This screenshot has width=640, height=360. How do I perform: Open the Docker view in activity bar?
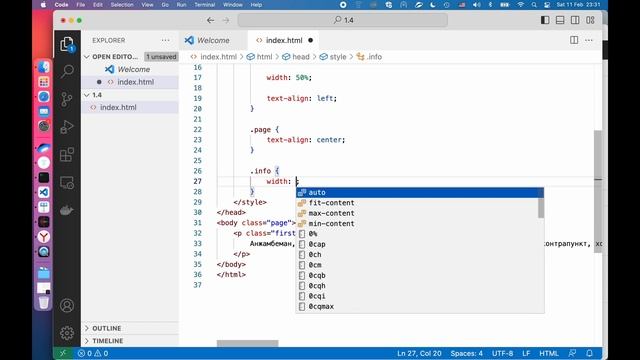67,210
